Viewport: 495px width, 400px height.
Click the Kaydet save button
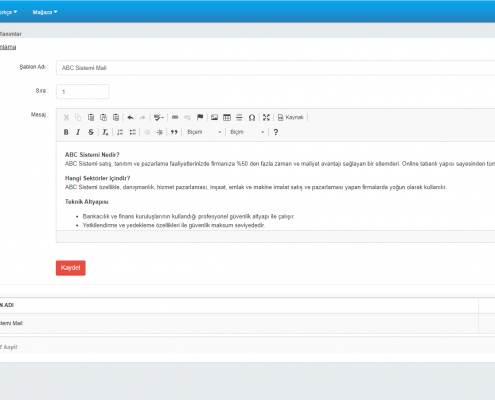coord(71,268)
